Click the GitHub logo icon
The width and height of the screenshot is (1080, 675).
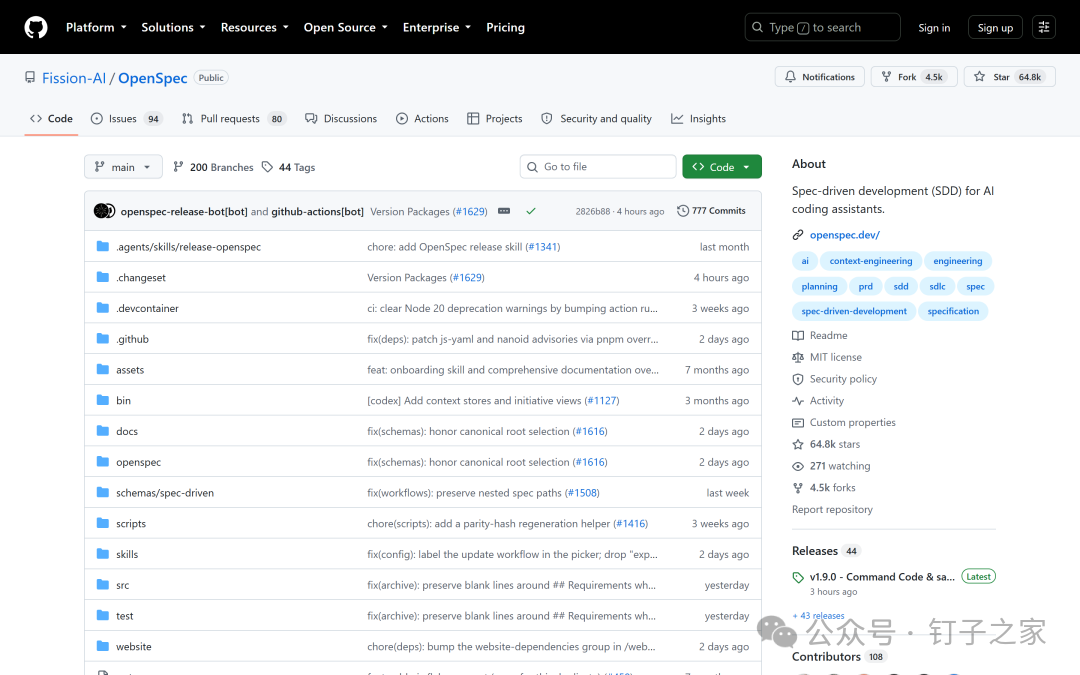click(36, 28)
